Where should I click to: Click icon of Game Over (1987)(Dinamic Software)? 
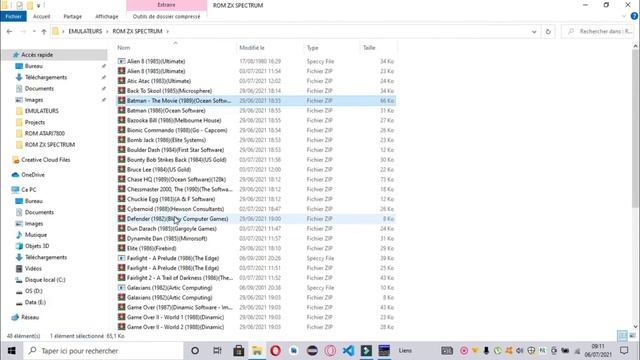121,307
